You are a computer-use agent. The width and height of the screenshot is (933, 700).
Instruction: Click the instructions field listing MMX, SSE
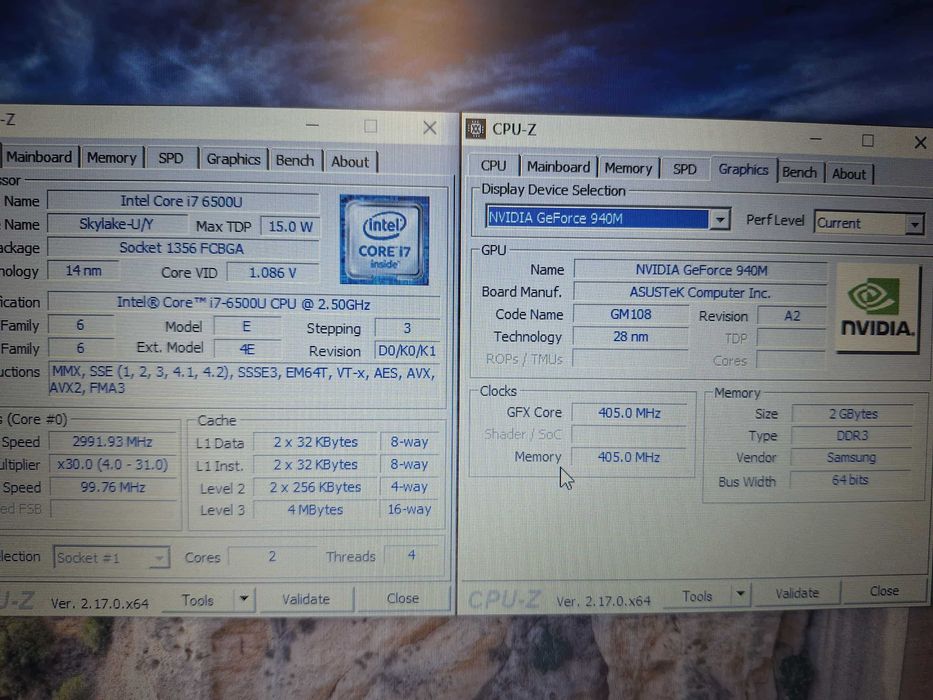point(244,380)
